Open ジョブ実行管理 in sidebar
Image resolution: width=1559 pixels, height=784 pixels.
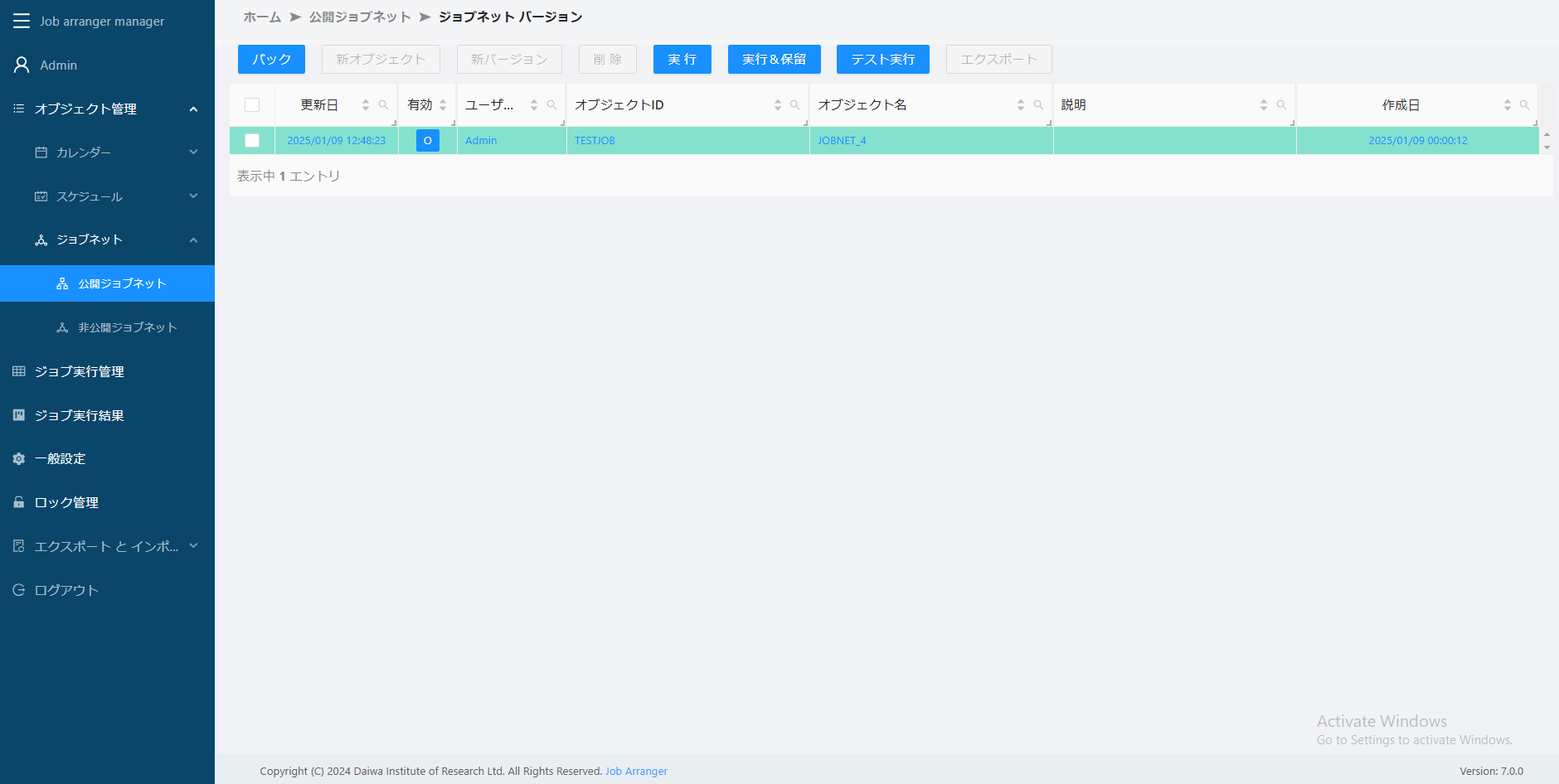tap(79, 371)
